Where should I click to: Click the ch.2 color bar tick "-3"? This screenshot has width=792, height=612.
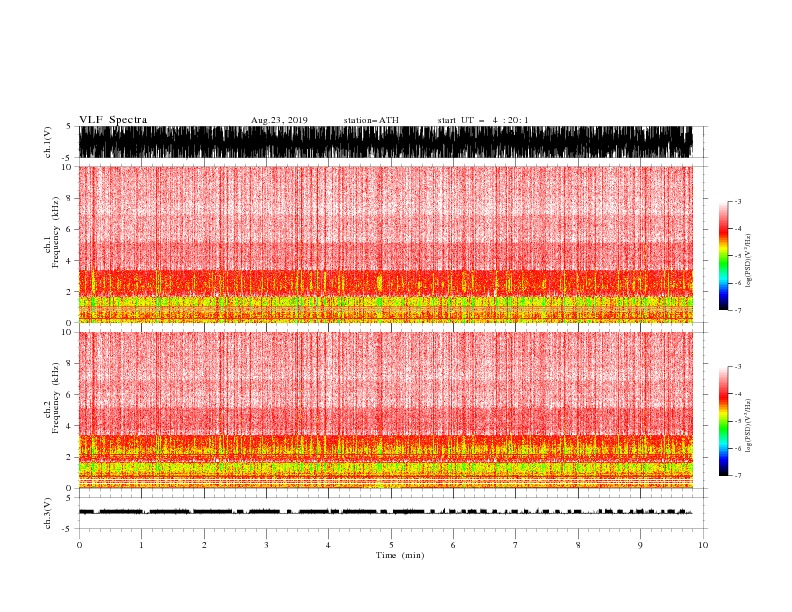738,367
